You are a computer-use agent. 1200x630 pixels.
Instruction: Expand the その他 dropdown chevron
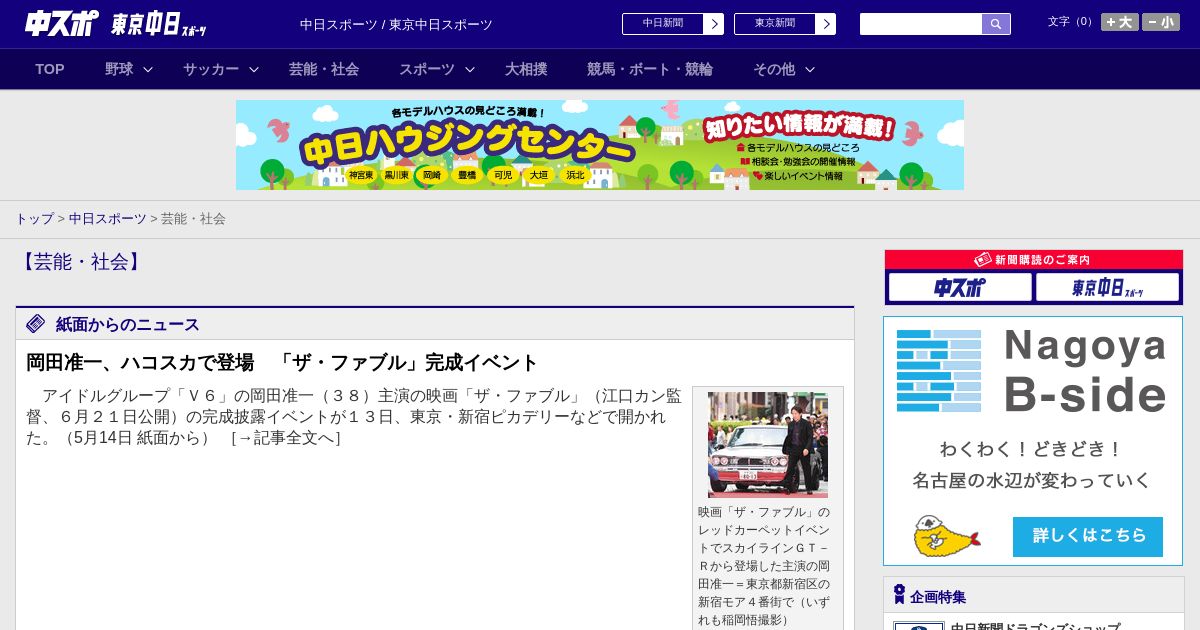click(810, 69)
